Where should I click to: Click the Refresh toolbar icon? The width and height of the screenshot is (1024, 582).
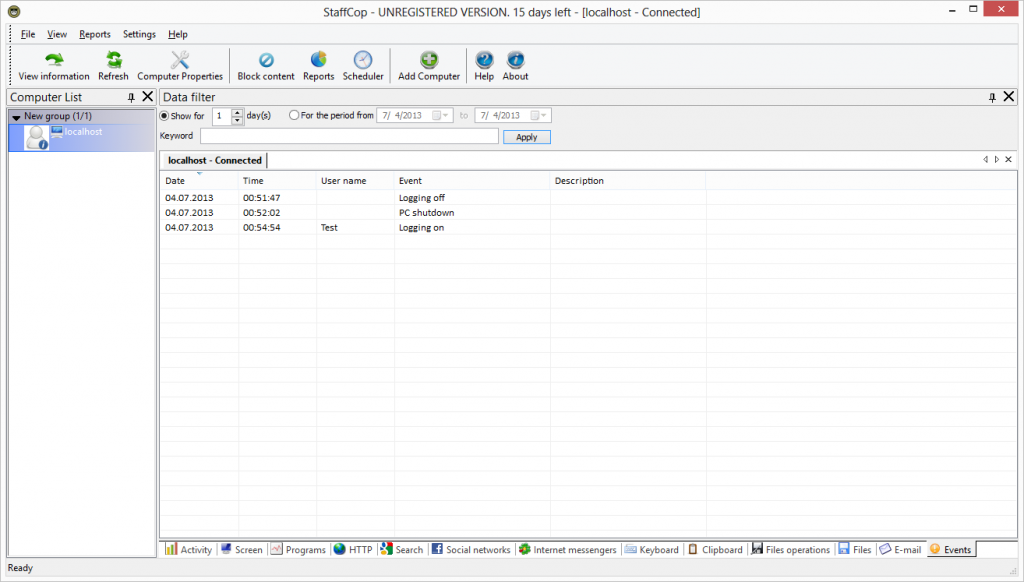coord(113,60)
